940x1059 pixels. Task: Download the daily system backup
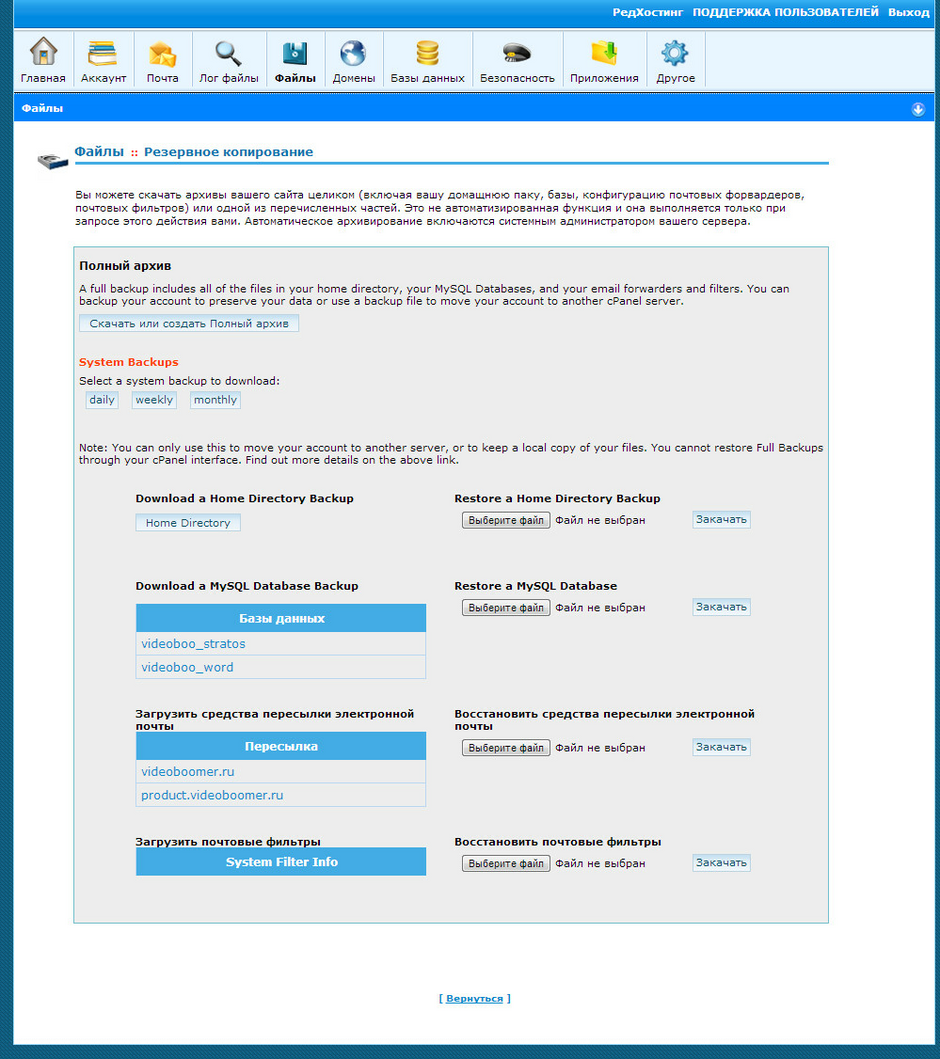102,400
